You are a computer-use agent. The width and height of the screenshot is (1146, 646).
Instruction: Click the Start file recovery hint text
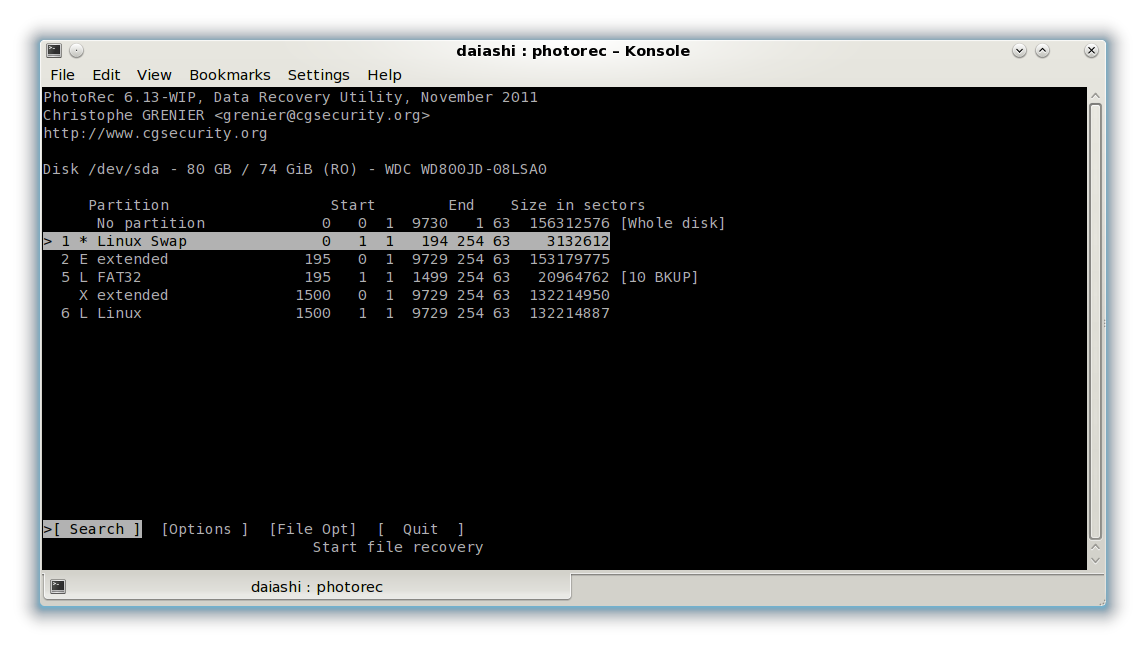click(398, 547)
